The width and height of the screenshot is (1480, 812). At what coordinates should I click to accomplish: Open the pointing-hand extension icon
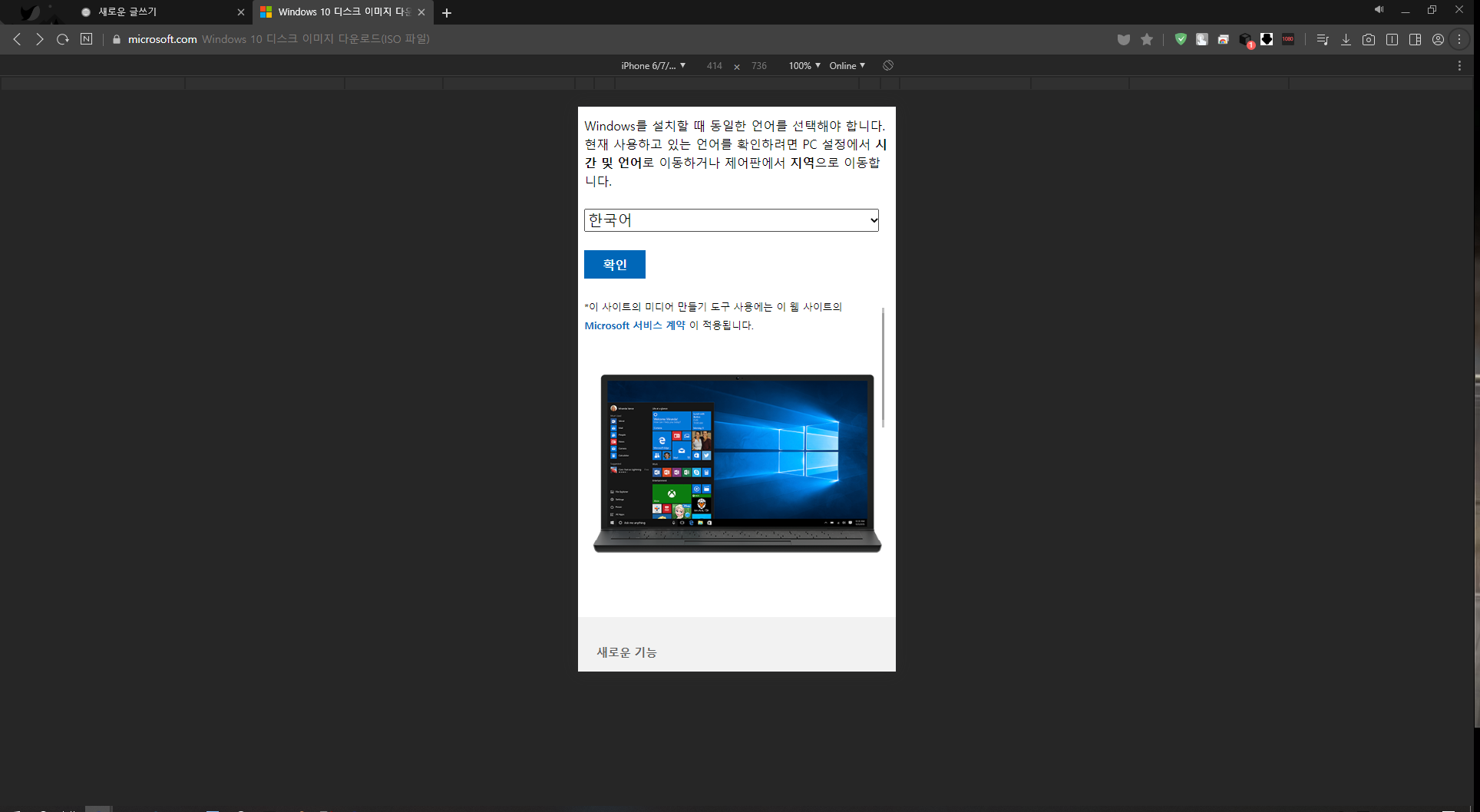(1202, 39)
